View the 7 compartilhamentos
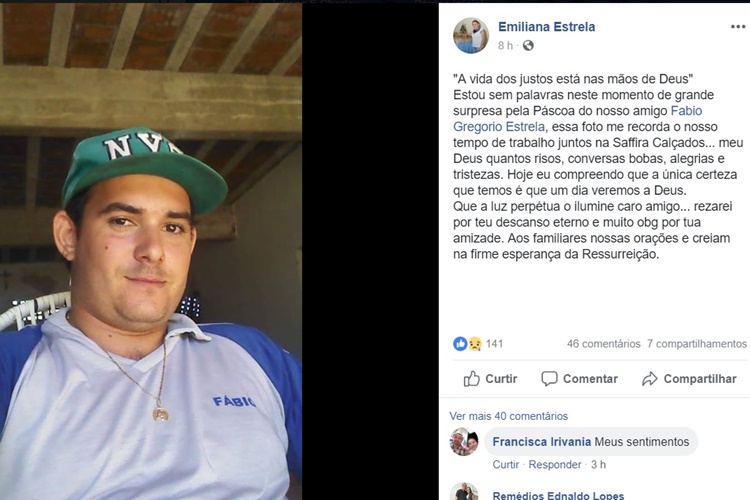Screen dimensions: 750x500 697,344
